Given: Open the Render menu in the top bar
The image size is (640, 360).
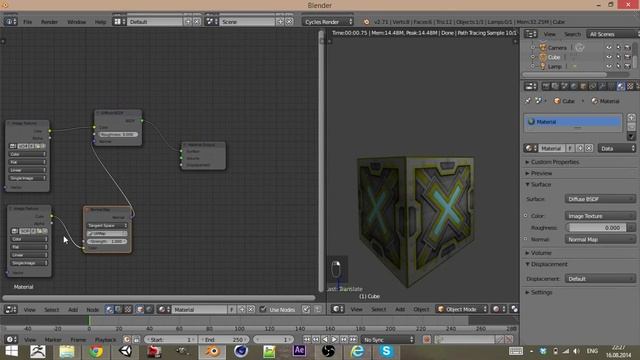Looking at the screenshot, I should (x=49, y=22).
